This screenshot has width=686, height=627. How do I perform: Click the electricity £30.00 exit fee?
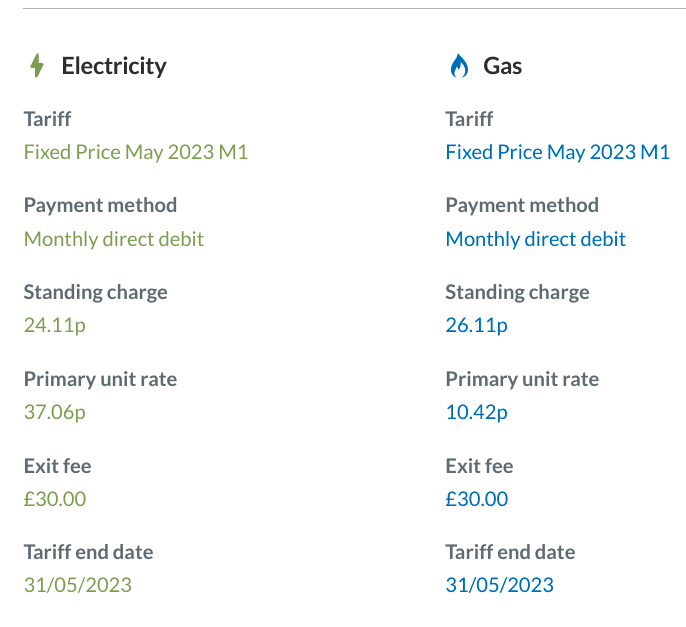tap(55, 498)
